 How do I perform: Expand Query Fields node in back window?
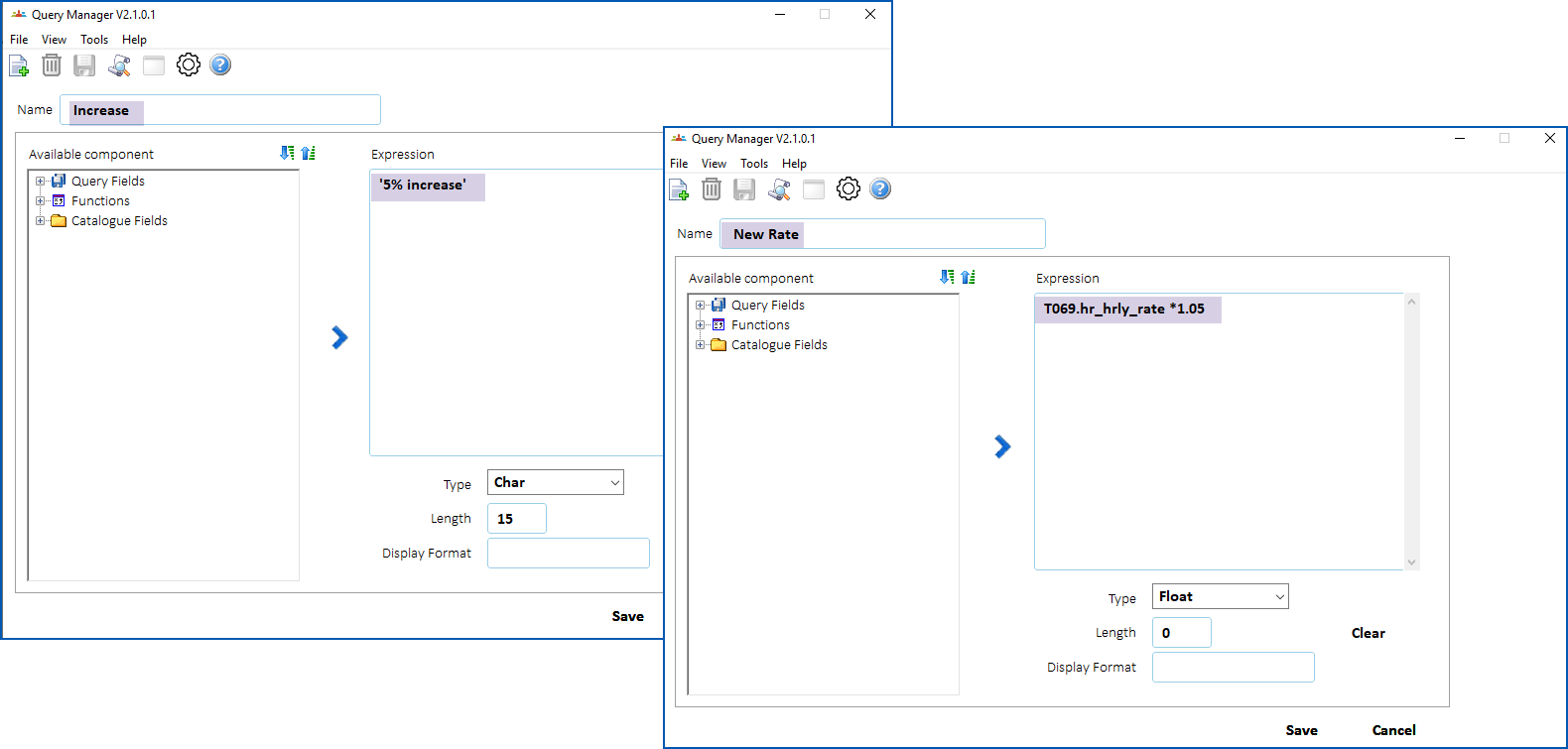[x=41, y=182]
